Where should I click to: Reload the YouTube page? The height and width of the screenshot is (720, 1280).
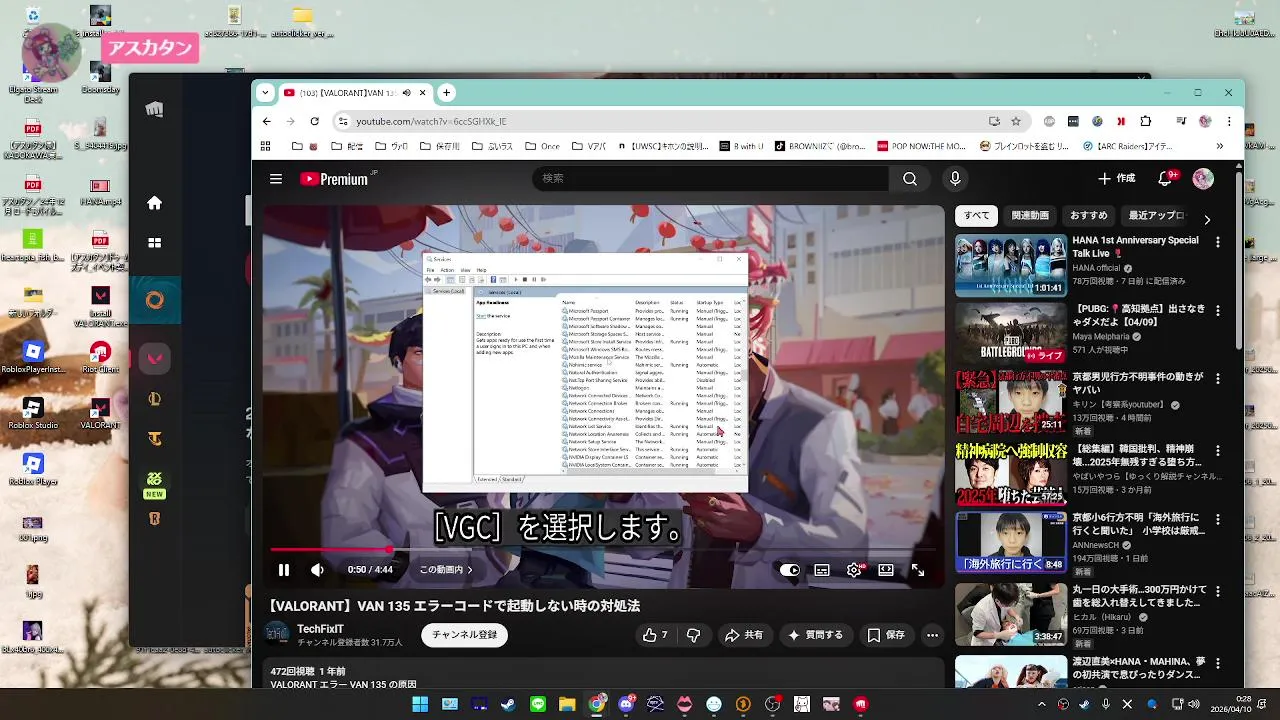coord(314,121)
